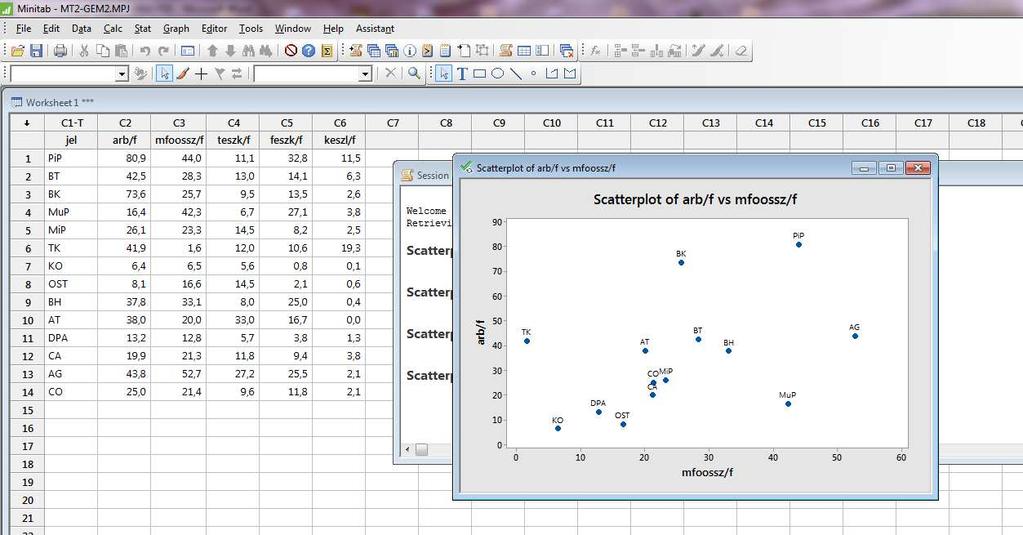1023x535 pixels.
Task: Open Help with the blue question mark
Action: [309, 51]
